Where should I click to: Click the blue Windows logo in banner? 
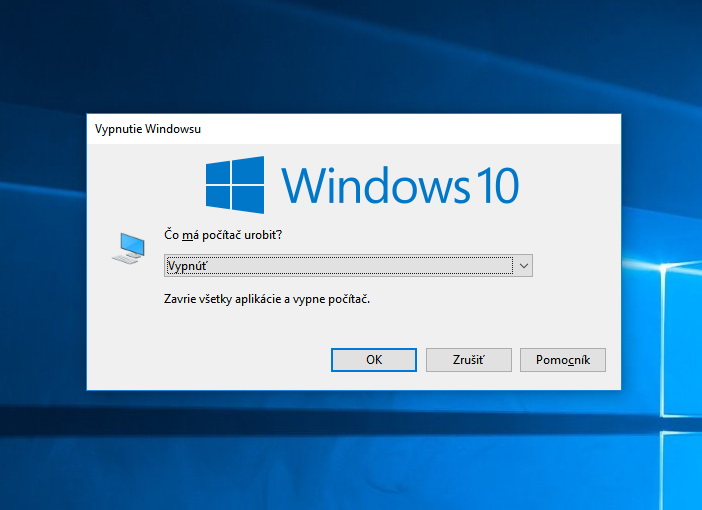coord(235,184)
